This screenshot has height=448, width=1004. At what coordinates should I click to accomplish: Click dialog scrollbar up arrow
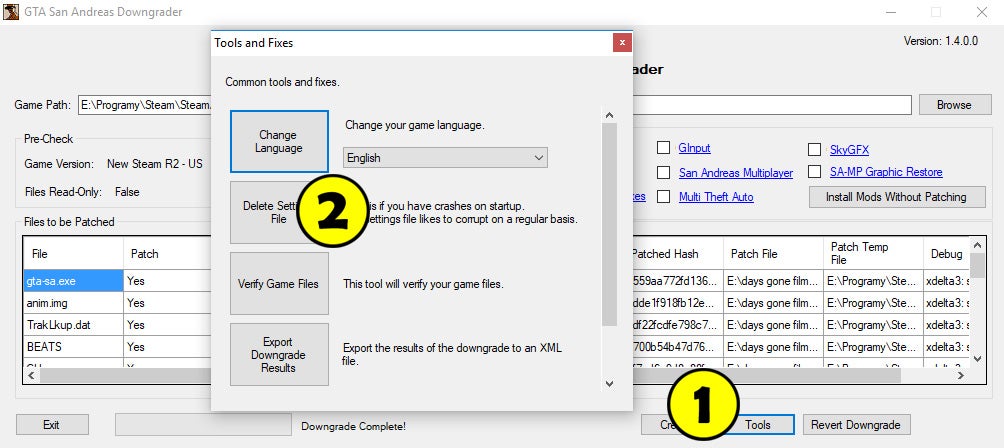[610, 116]
